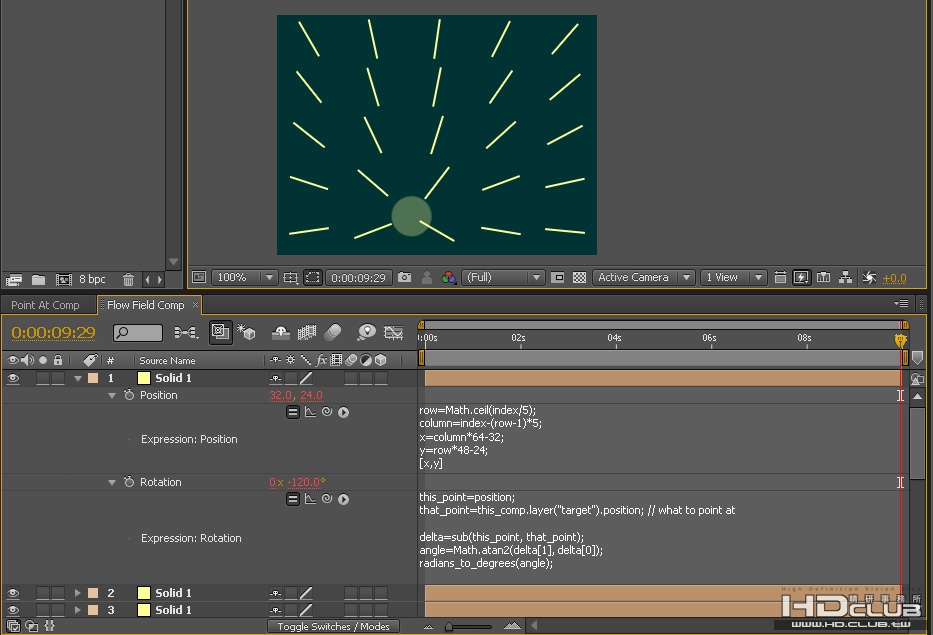Screen dimensions: 933x635
Task: Switch to the Point At Comp tab
Action: point(45,305)
